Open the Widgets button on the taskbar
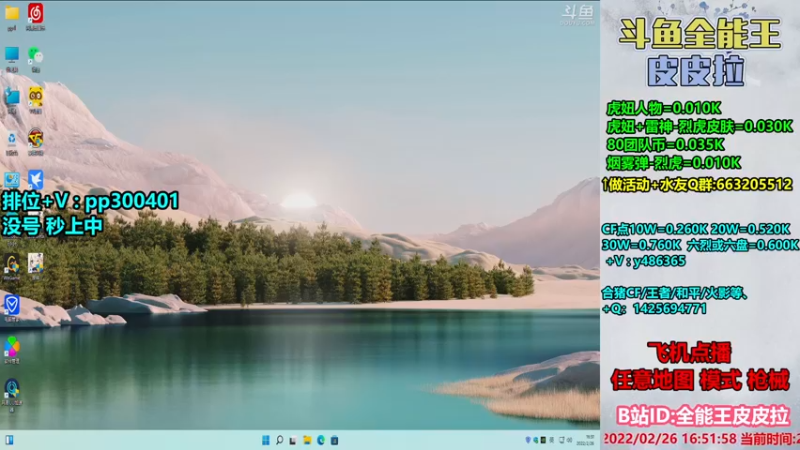Viewport: 800px width, 450px height. tap(9, 440)
